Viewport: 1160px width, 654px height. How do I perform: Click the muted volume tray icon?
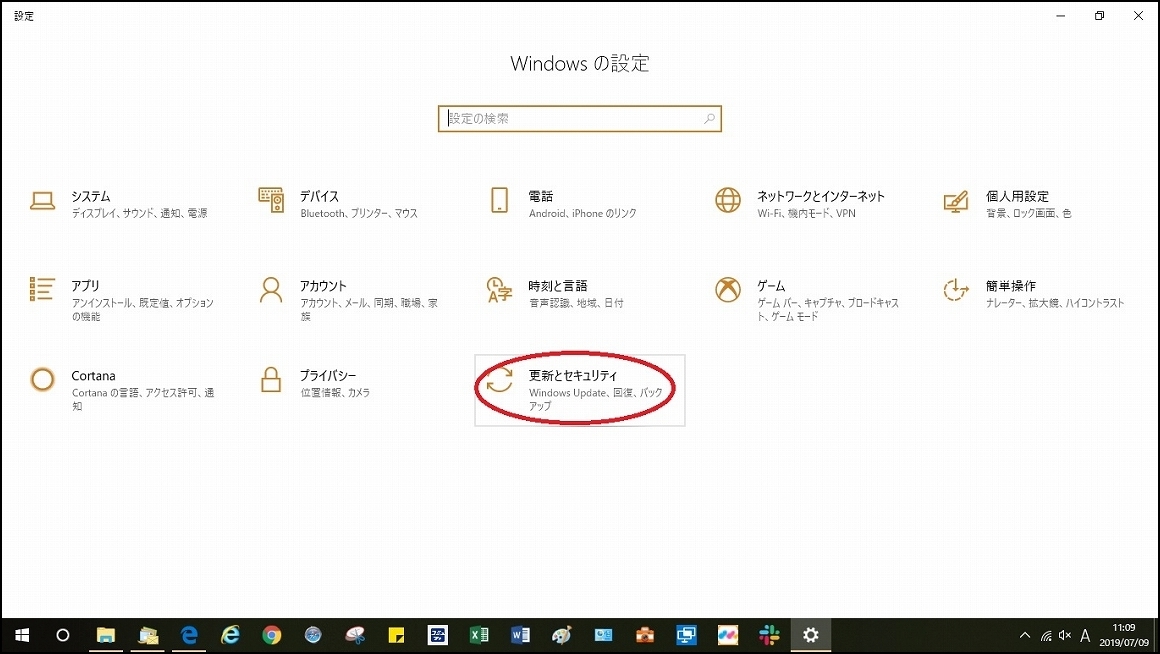click(1065, 636)
